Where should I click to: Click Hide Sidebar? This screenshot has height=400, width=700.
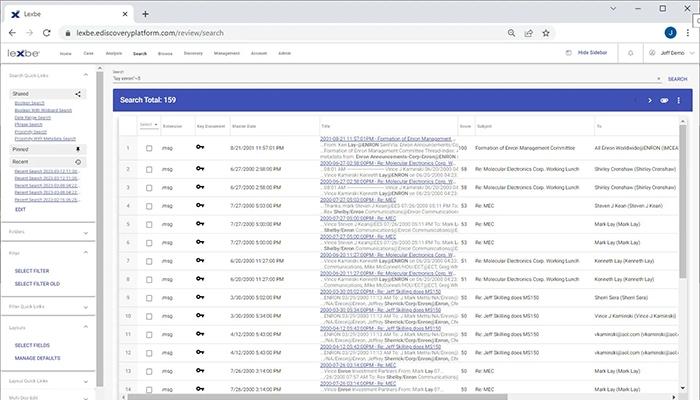592,53
